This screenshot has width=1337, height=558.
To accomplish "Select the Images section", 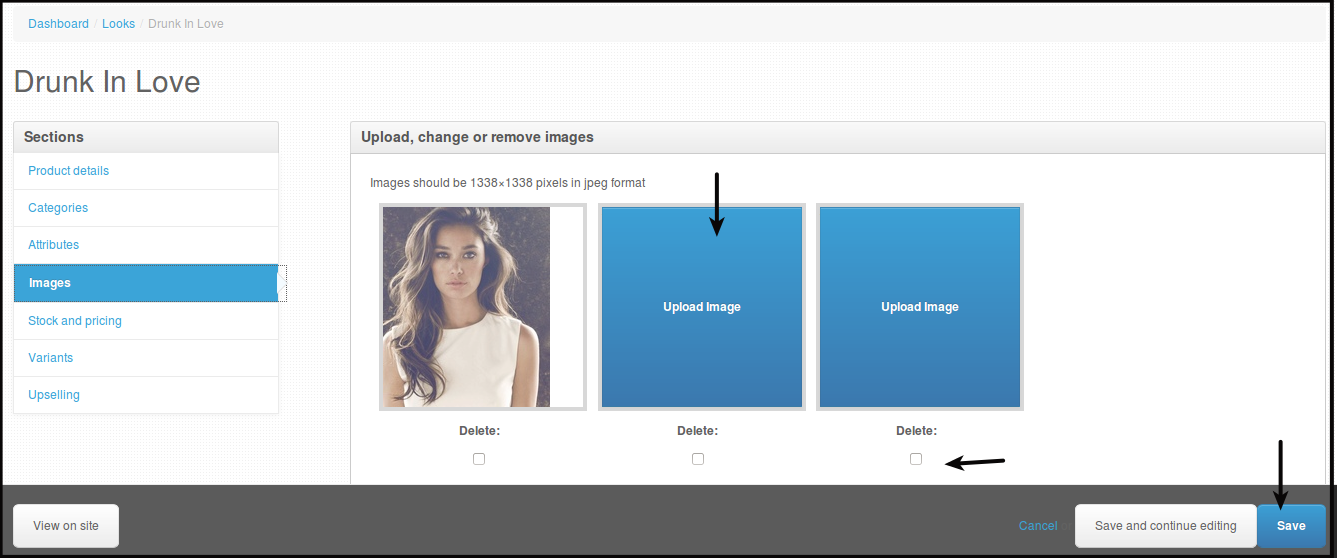I will click(x=146, y=283).
